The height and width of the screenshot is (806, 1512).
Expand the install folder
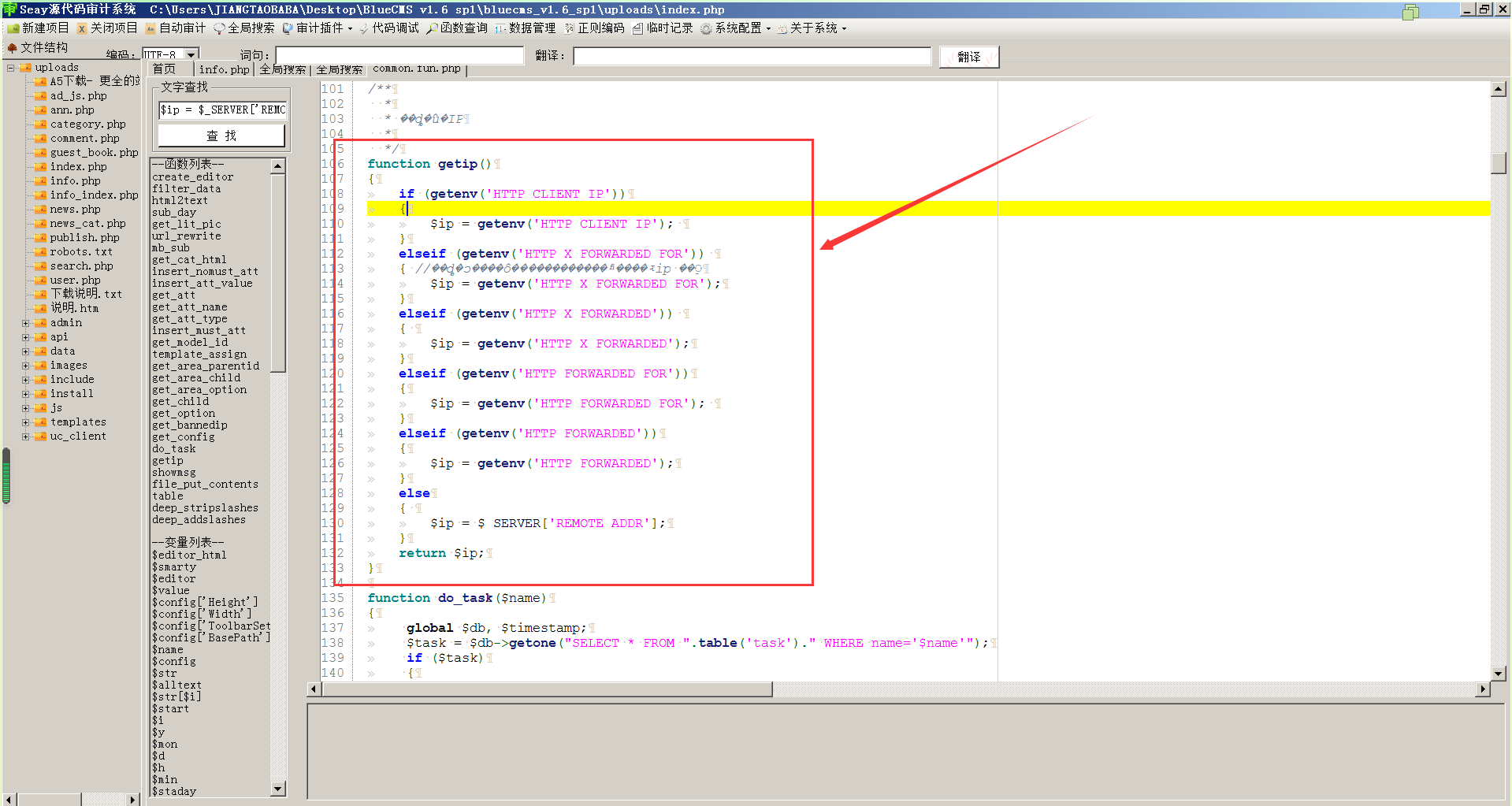click(25, 394)
